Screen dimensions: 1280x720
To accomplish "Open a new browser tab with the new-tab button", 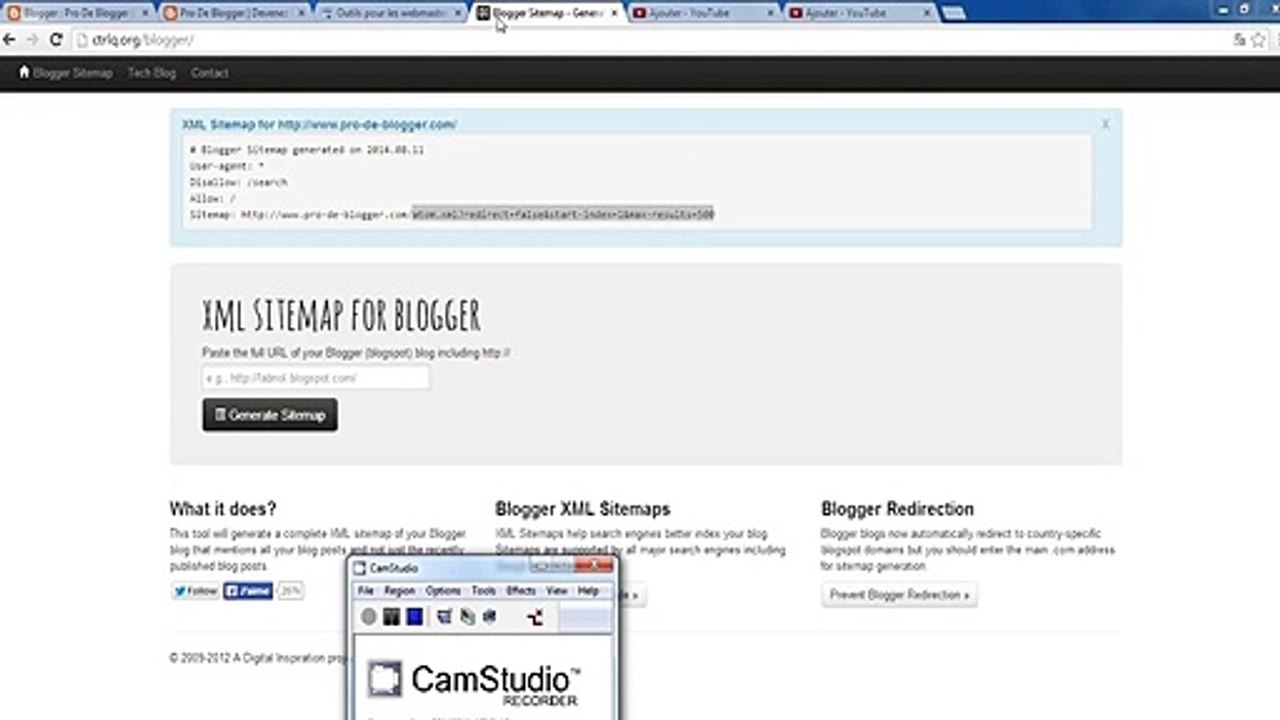I will coord(953,13).
